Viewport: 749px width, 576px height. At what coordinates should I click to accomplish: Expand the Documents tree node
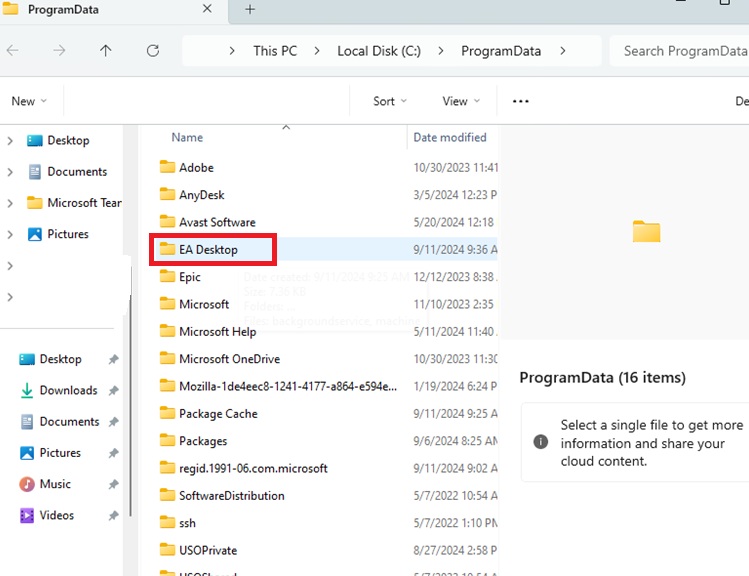pos(10,172)
